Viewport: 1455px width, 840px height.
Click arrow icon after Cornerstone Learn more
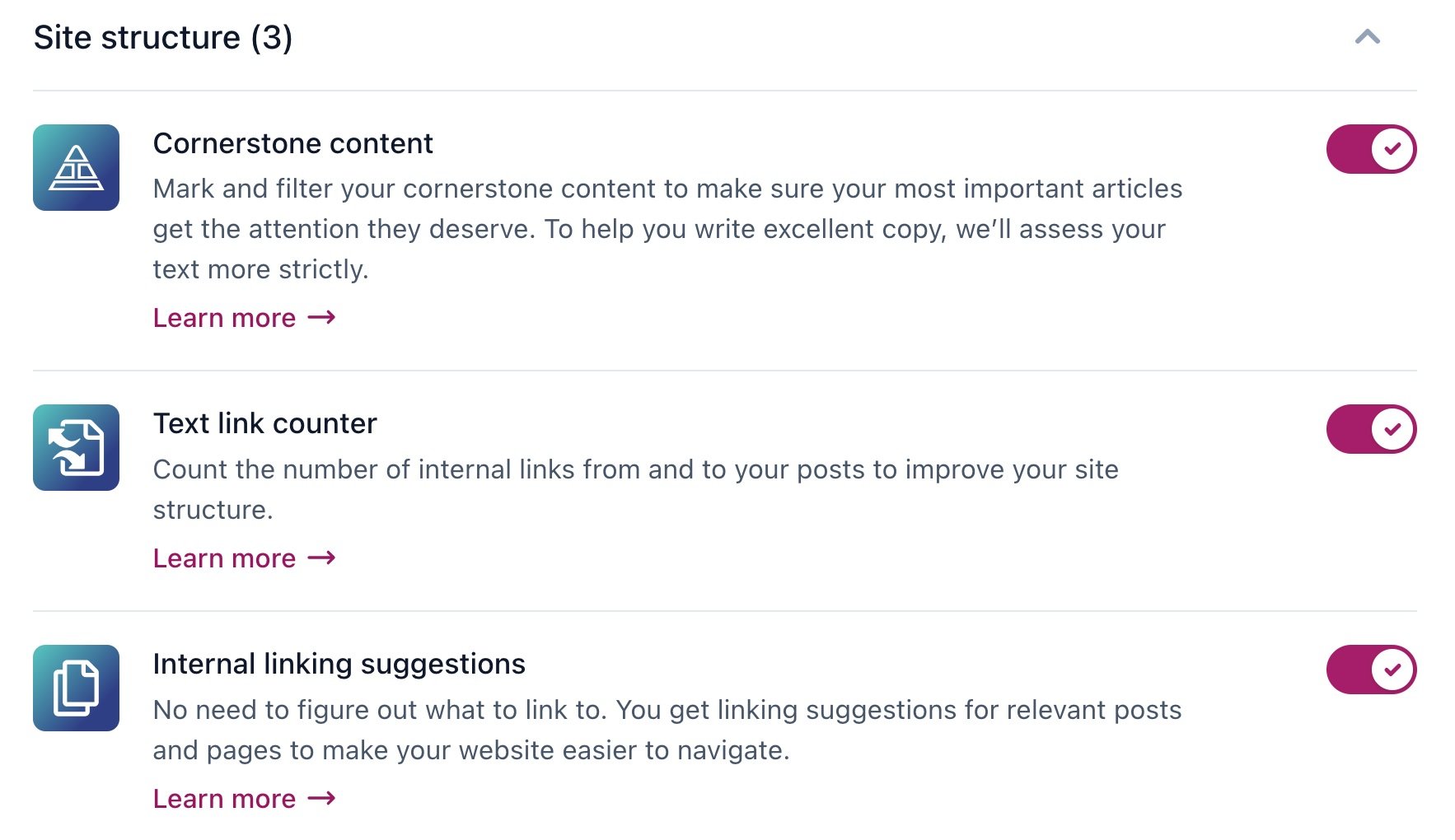click(x=321, y=317)
